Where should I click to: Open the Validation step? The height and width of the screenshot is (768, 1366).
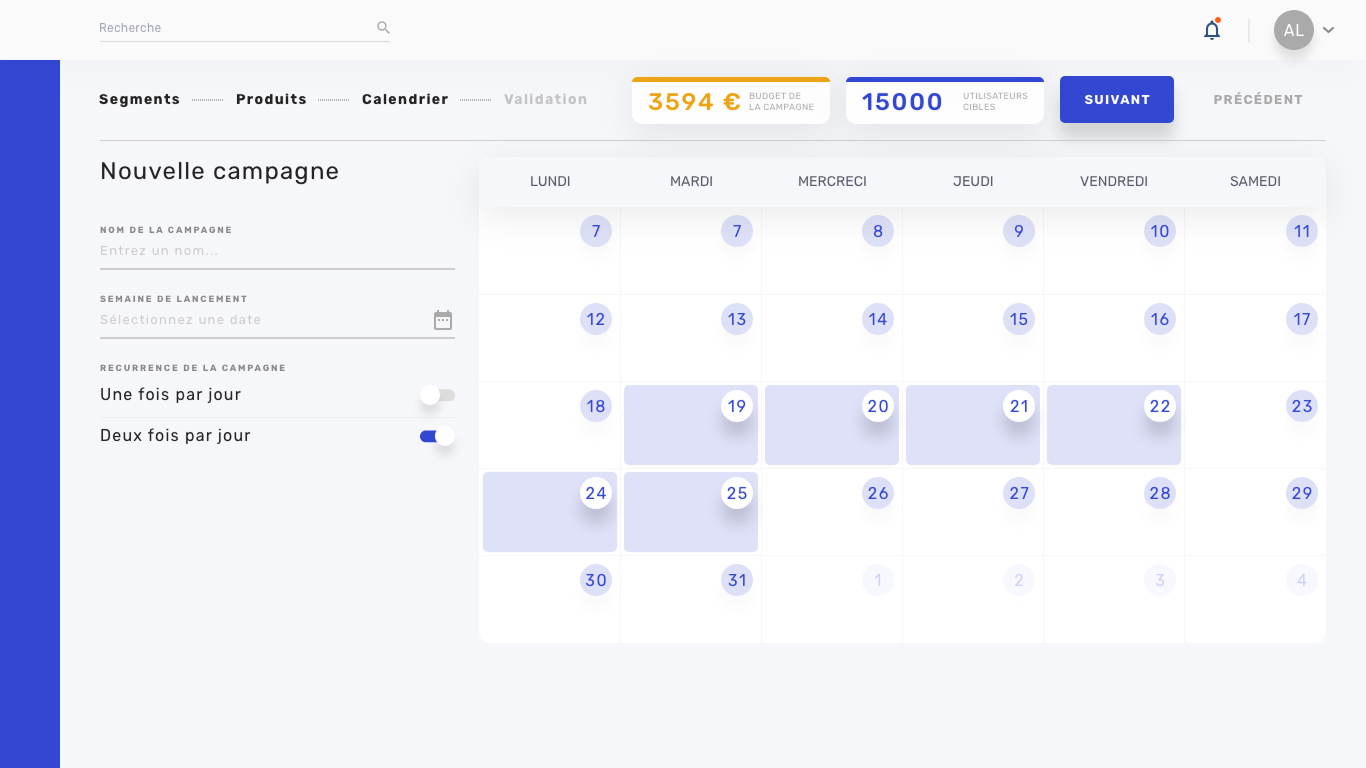(545, 99)
